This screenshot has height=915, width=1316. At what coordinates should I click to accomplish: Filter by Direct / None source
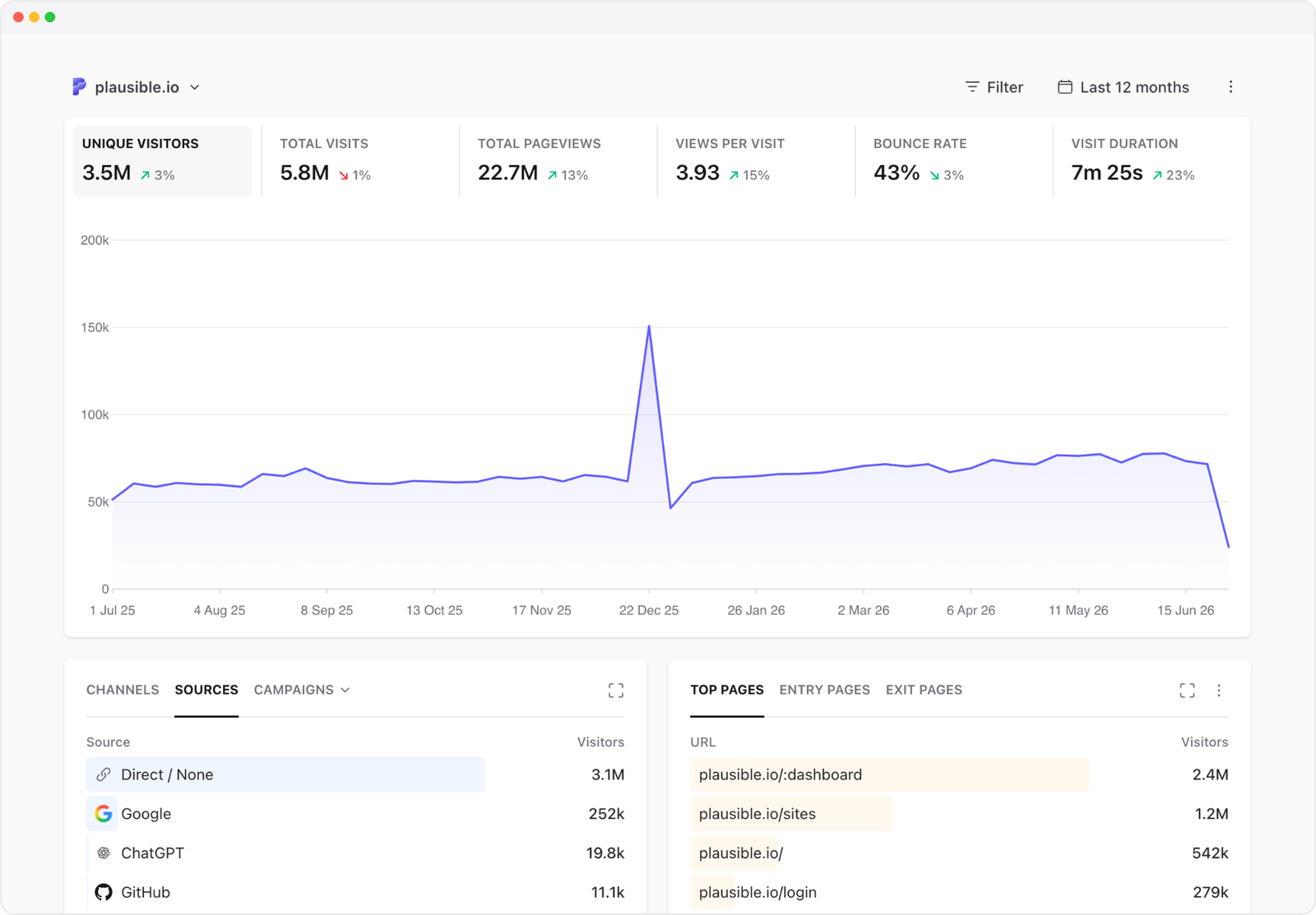(x=355, y=774)
